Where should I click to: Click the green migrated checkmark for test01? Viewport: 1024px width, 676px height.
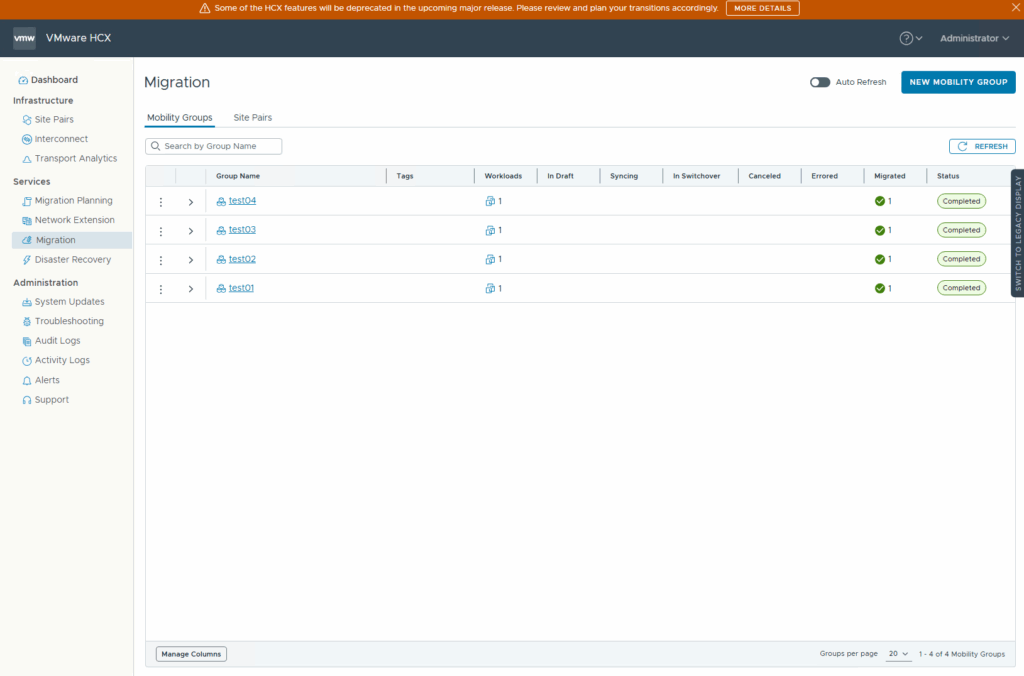(x=880, y=288)
